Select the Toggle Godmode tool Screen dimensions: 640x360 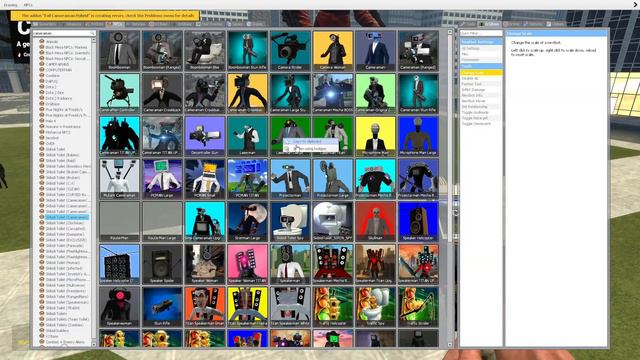tap(481, 112)
